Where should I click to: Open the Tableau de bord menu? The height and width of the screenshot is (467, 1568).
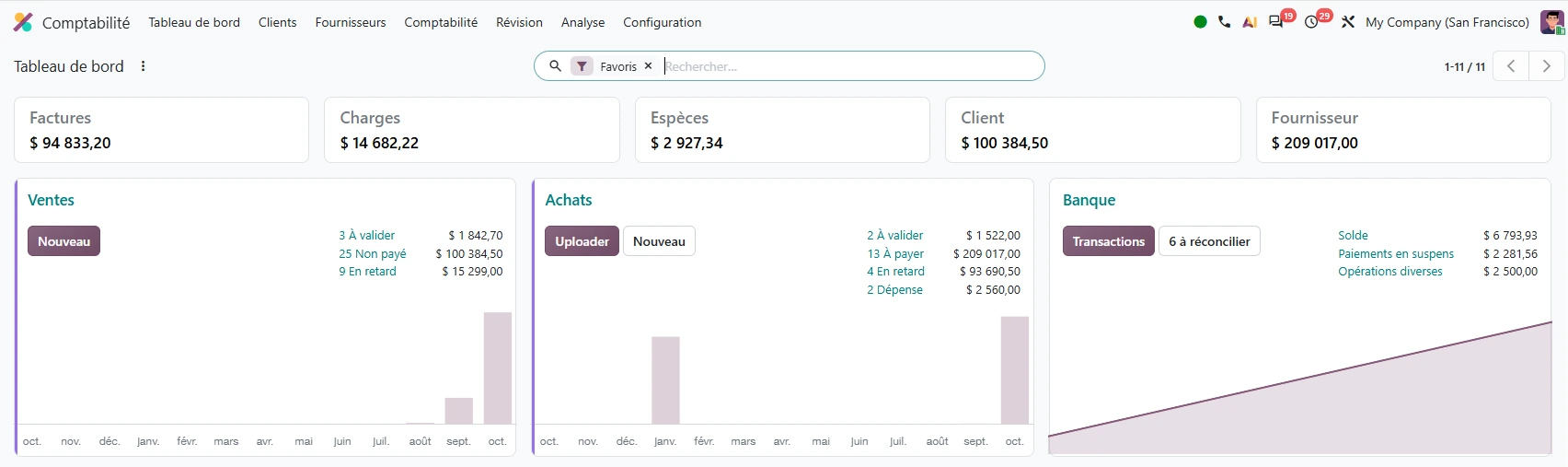(194, 22)
